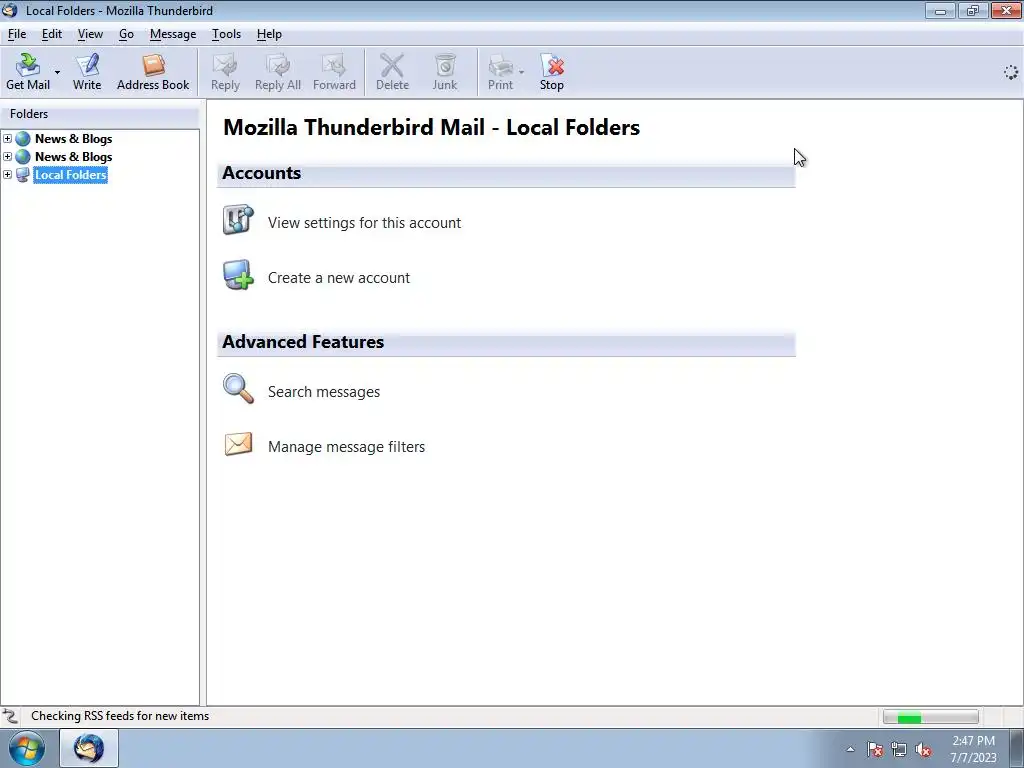Click the Reply All toolbar icon
This screenshot has width=1024, height=768.
pos(278,72)
